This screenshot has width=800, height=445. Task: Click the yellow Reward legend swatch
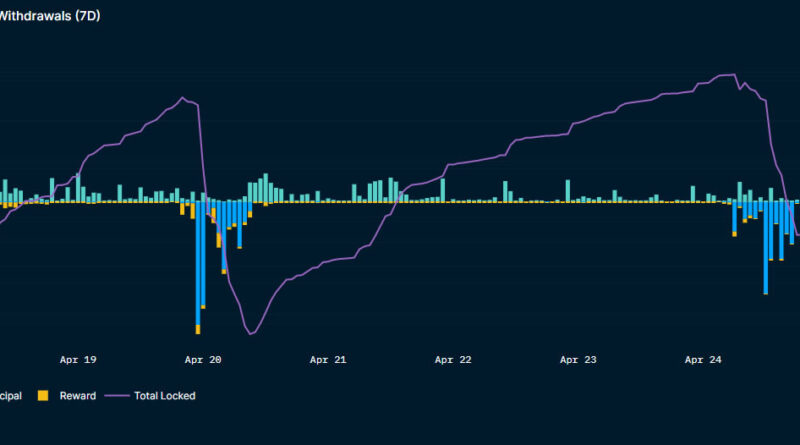pos(43,396)
